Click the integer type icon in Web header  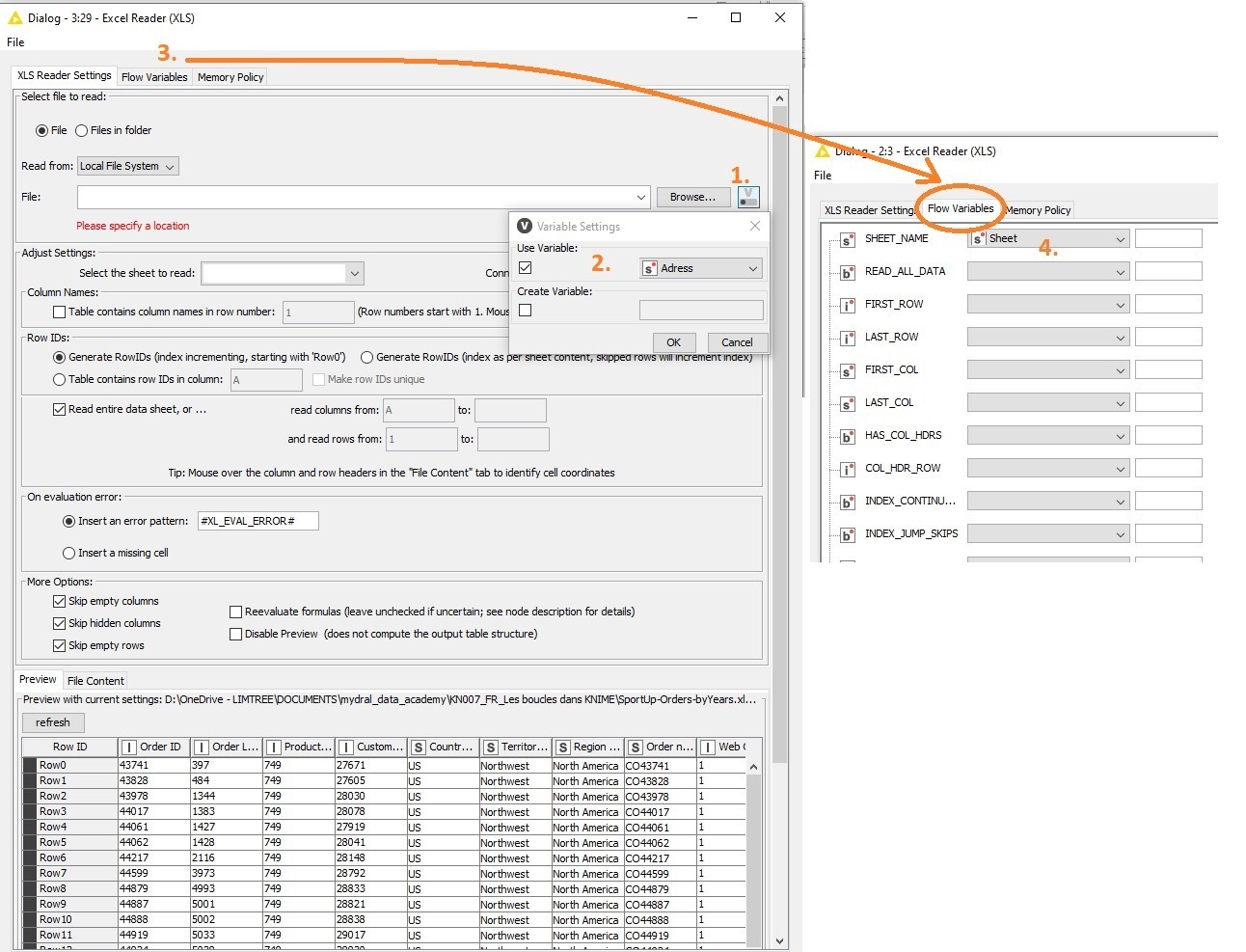click(x=708, y=747)
